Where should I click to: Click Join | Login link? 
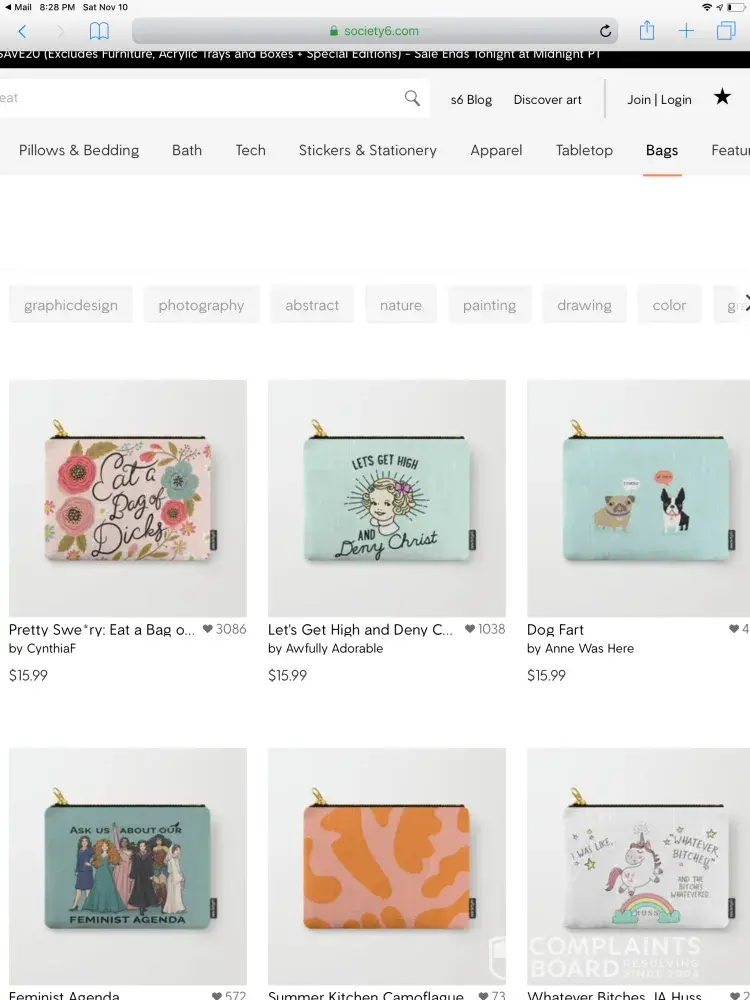[x=659, y=99]
